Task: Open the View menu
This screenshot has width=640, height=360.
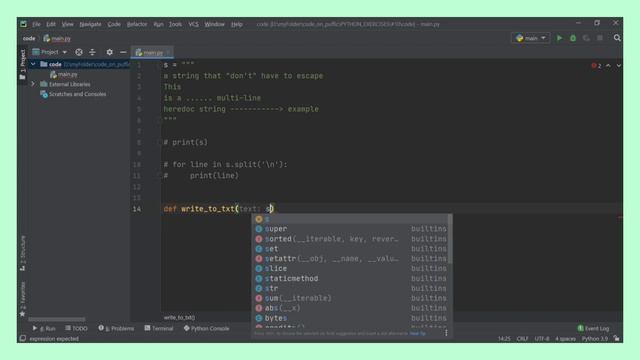Action: coord(67,24)
